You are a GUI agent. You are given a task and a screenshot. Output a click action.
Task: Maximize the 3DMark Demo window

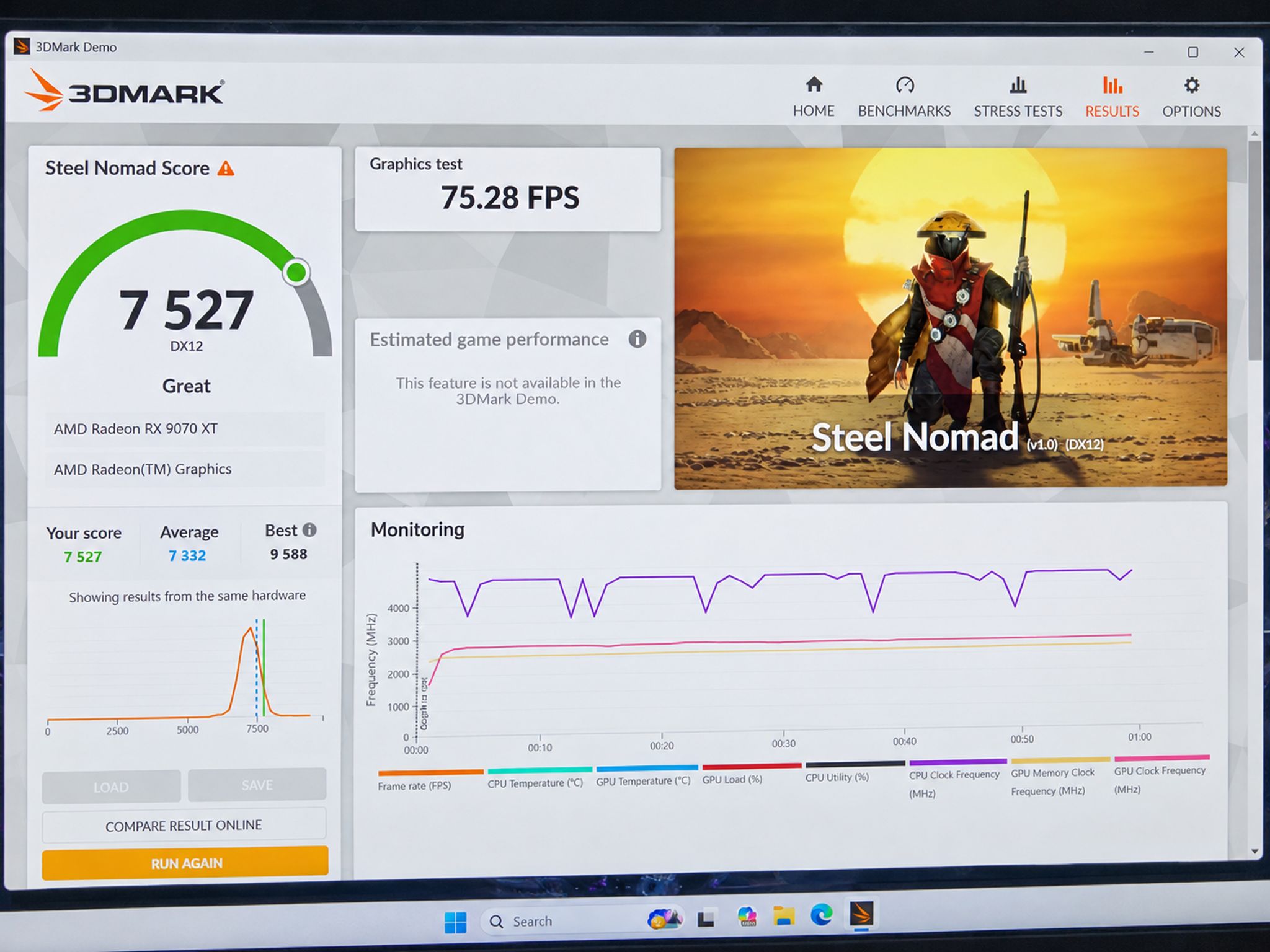coord(1192,52)
